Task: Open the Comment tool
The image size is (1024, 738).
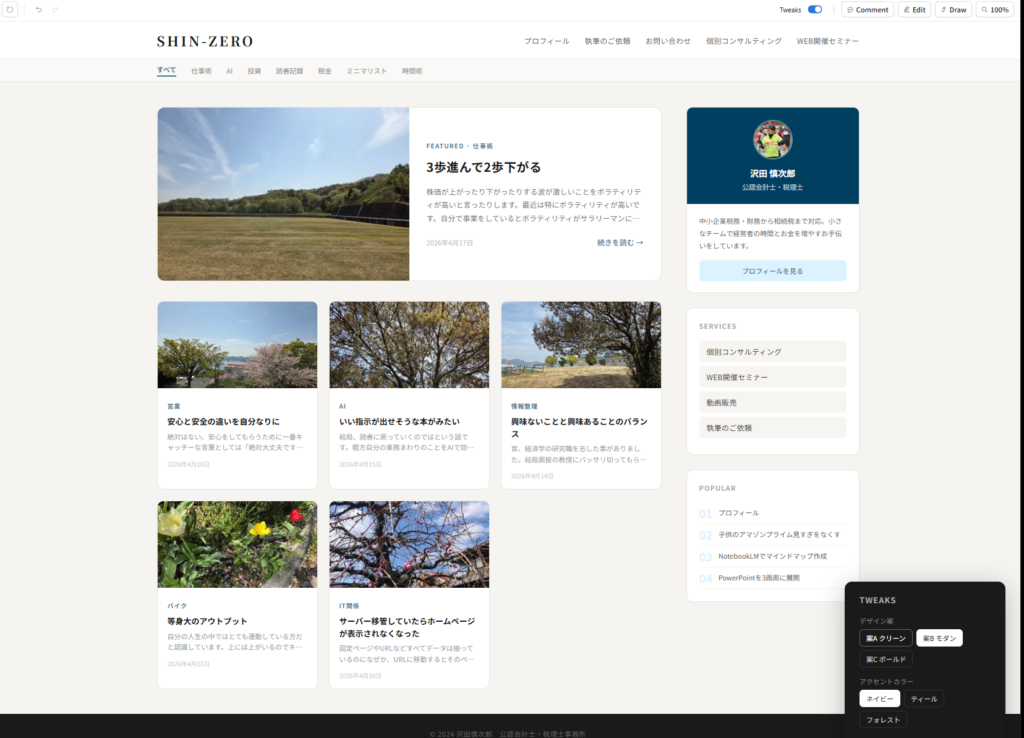Action: pos(867,9)
